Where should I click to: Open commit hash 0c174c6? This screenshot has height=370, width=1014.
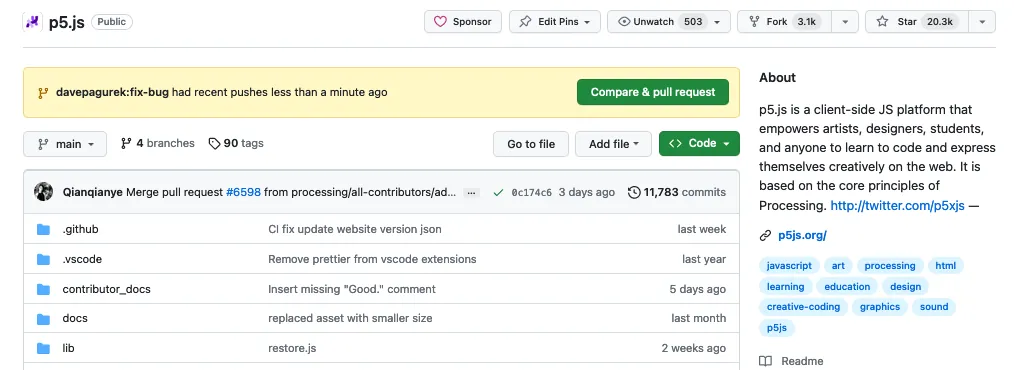coord(532,192)
